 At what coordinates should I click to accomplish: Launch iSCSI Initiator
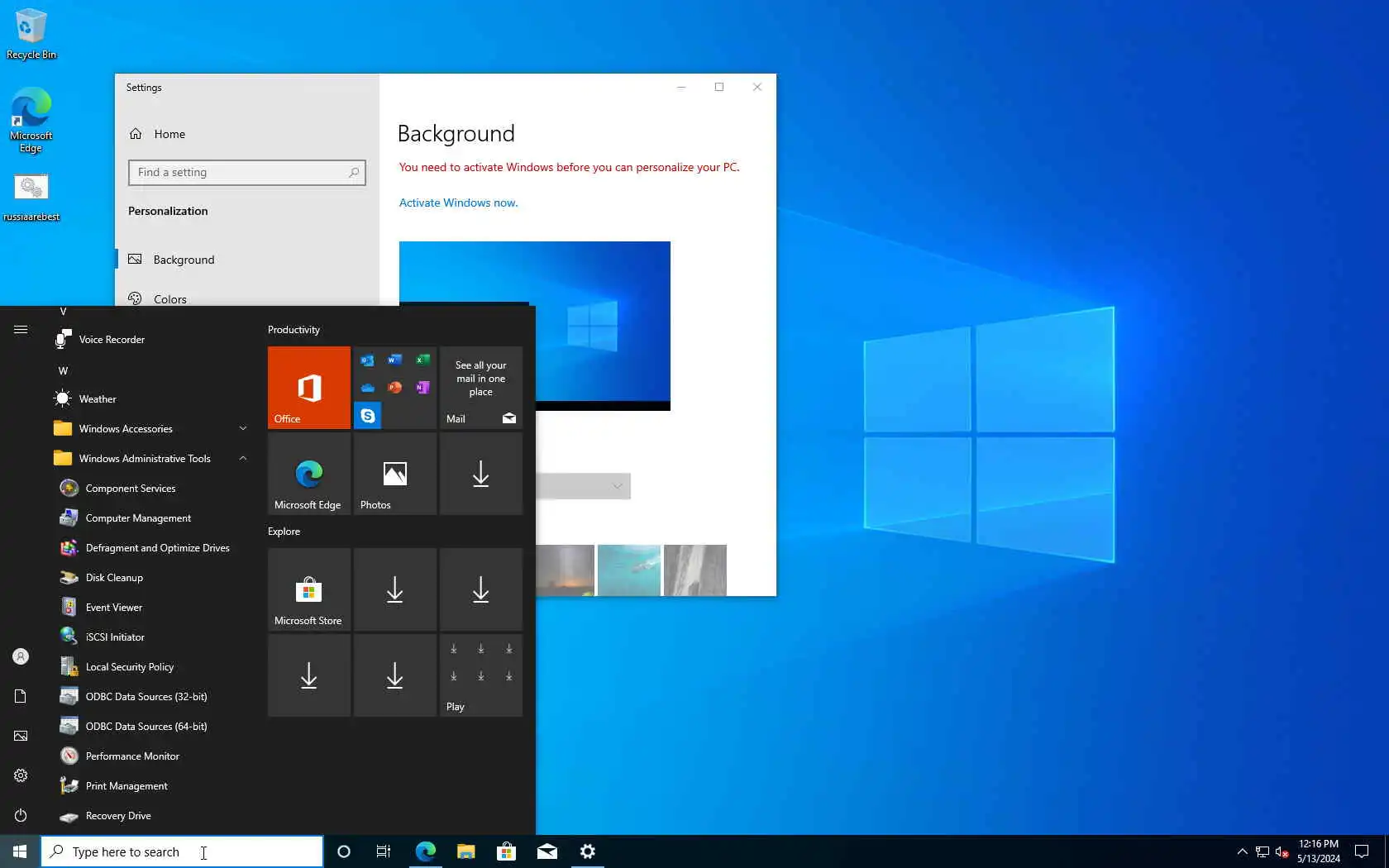pos(151,637)
